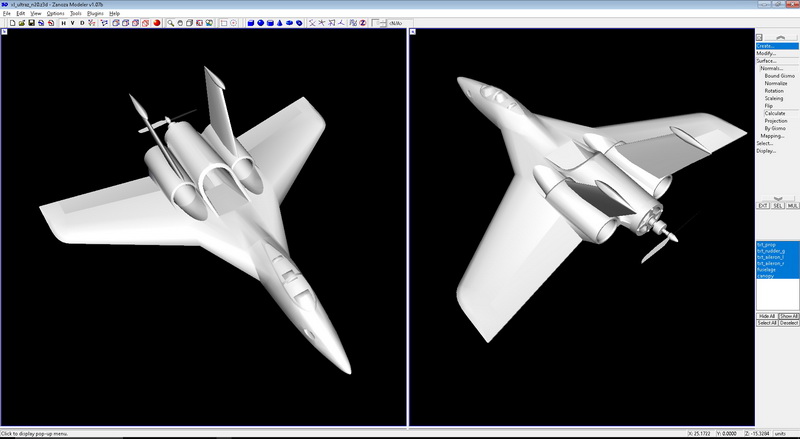Click the command panel top-left icon

click(759, 37)
